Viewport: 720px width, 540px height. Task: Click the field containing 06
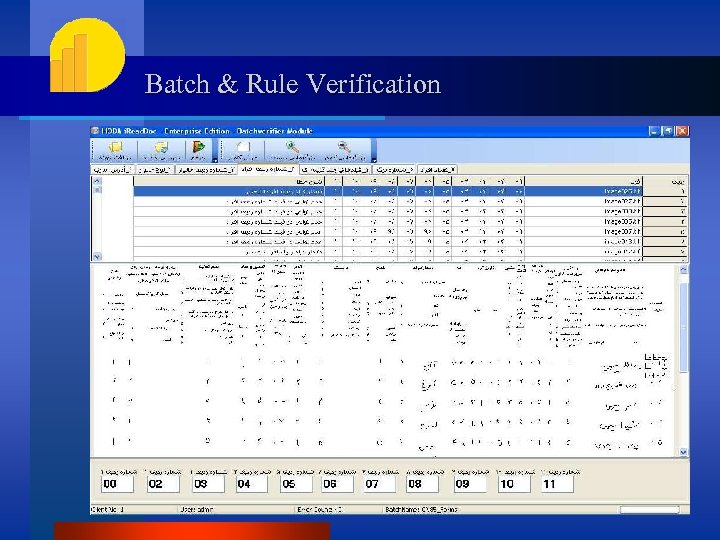(x=338, y=484)
